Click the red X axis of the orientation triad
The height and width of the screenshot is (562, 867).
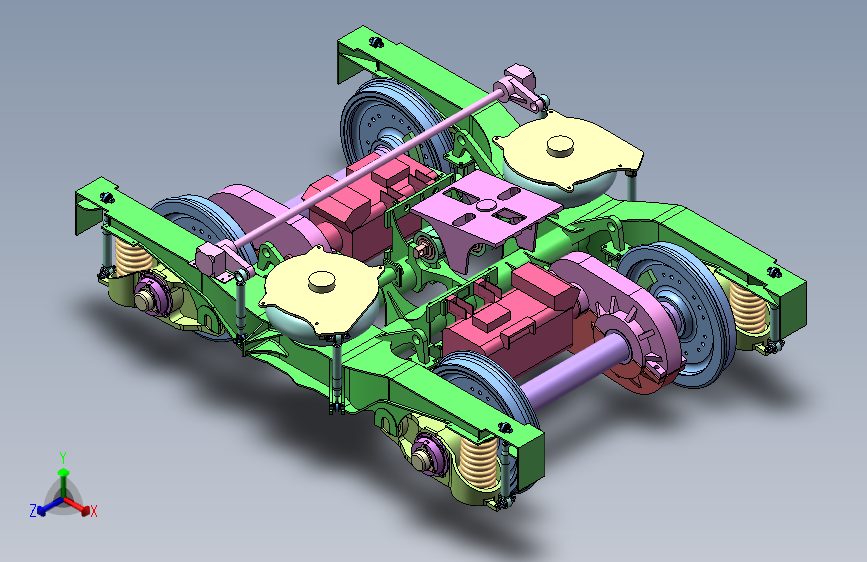(77, 505)
